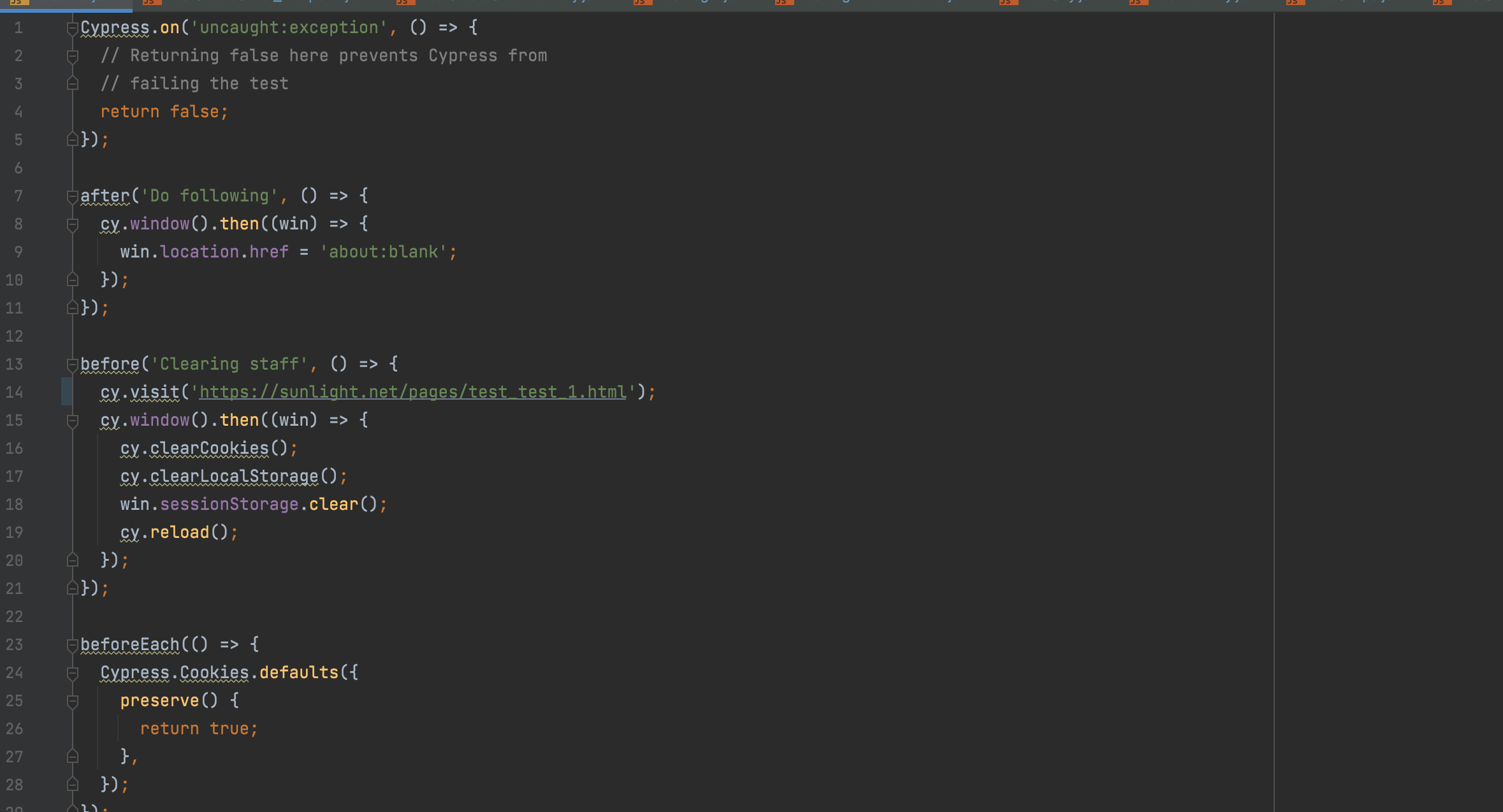Screen dimensions: 1503x812
Task: Click the fold-end marker near line 11
Action: (73, 308)
